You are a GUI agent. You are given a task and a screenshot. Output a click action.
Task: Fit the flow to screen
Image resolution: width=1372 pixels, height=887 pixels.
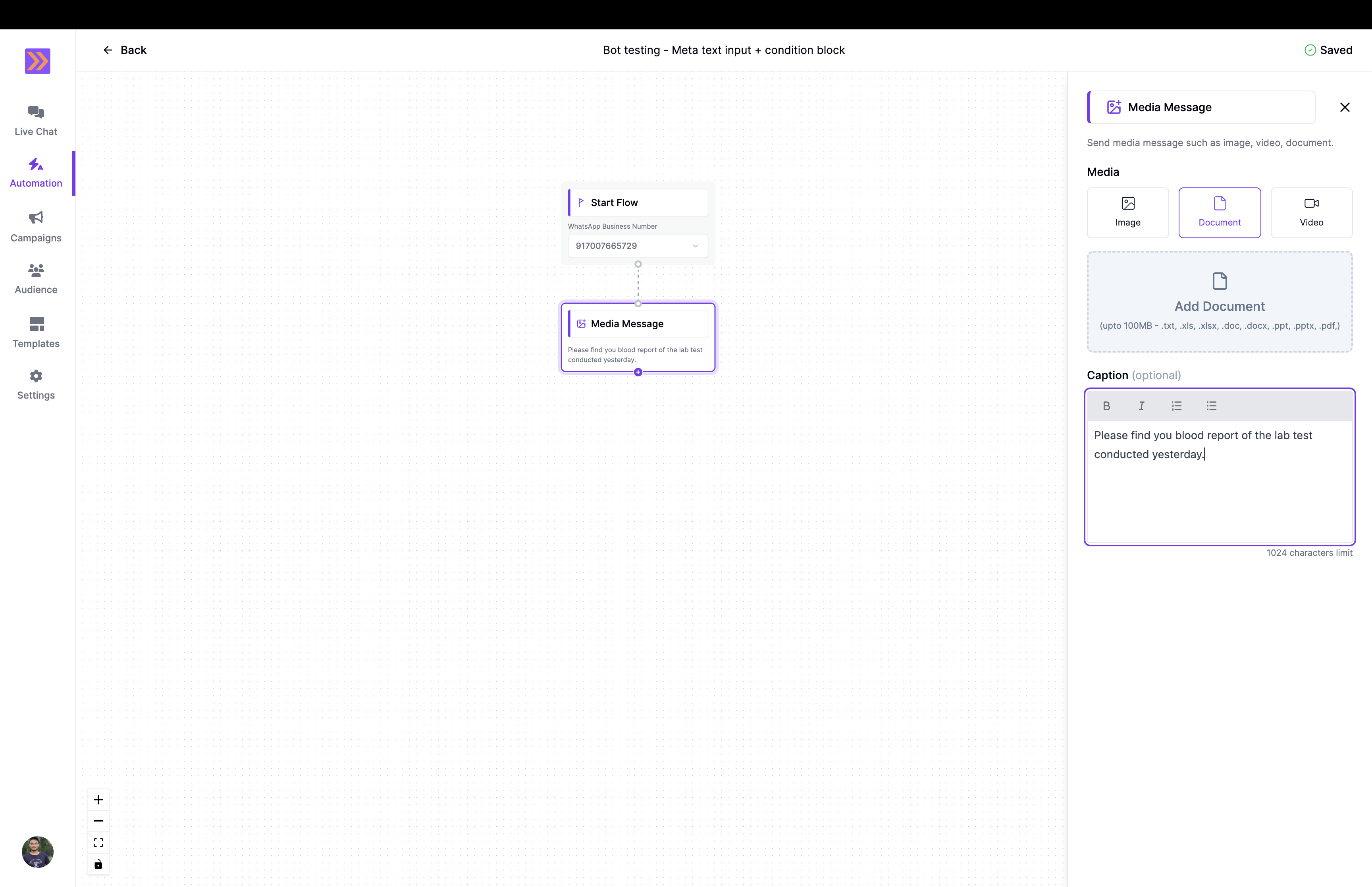(98, 842)
